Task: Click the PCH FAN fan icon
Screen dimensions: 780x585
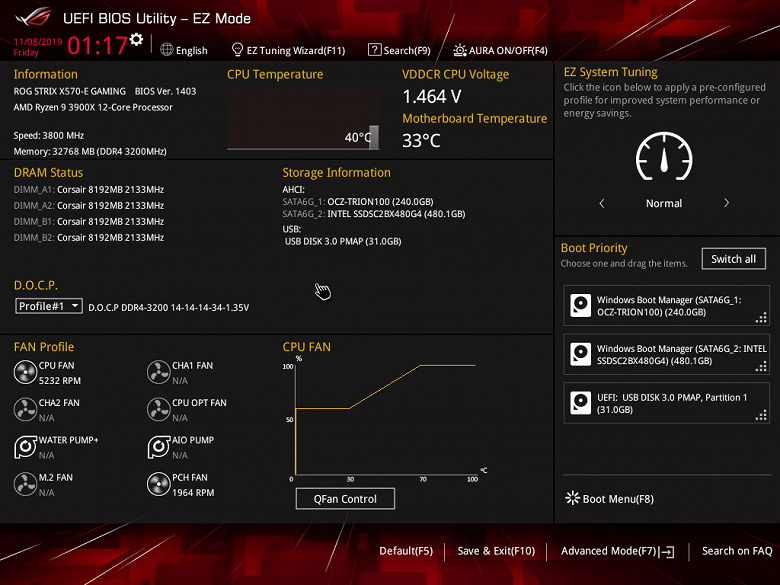Action: tap(159, 484)
